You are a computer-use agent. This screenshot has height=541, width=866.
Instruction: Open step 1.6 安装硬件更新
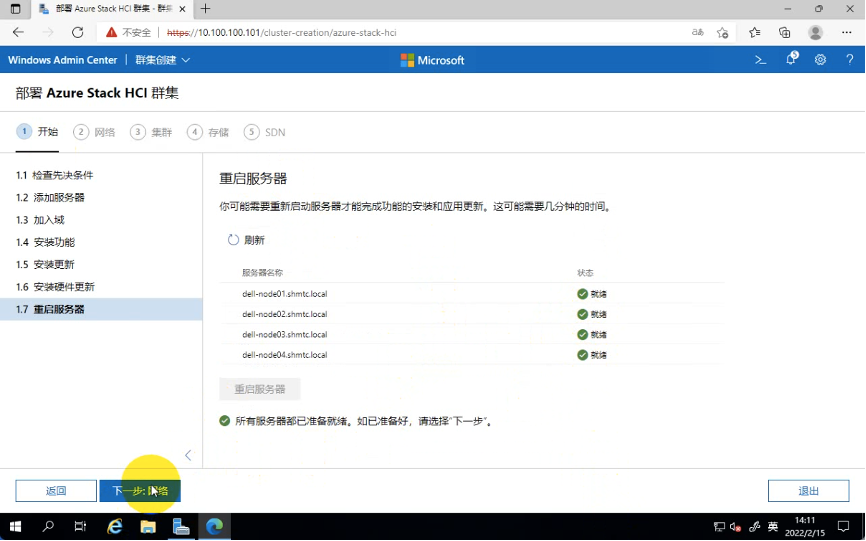coord(101,287)
